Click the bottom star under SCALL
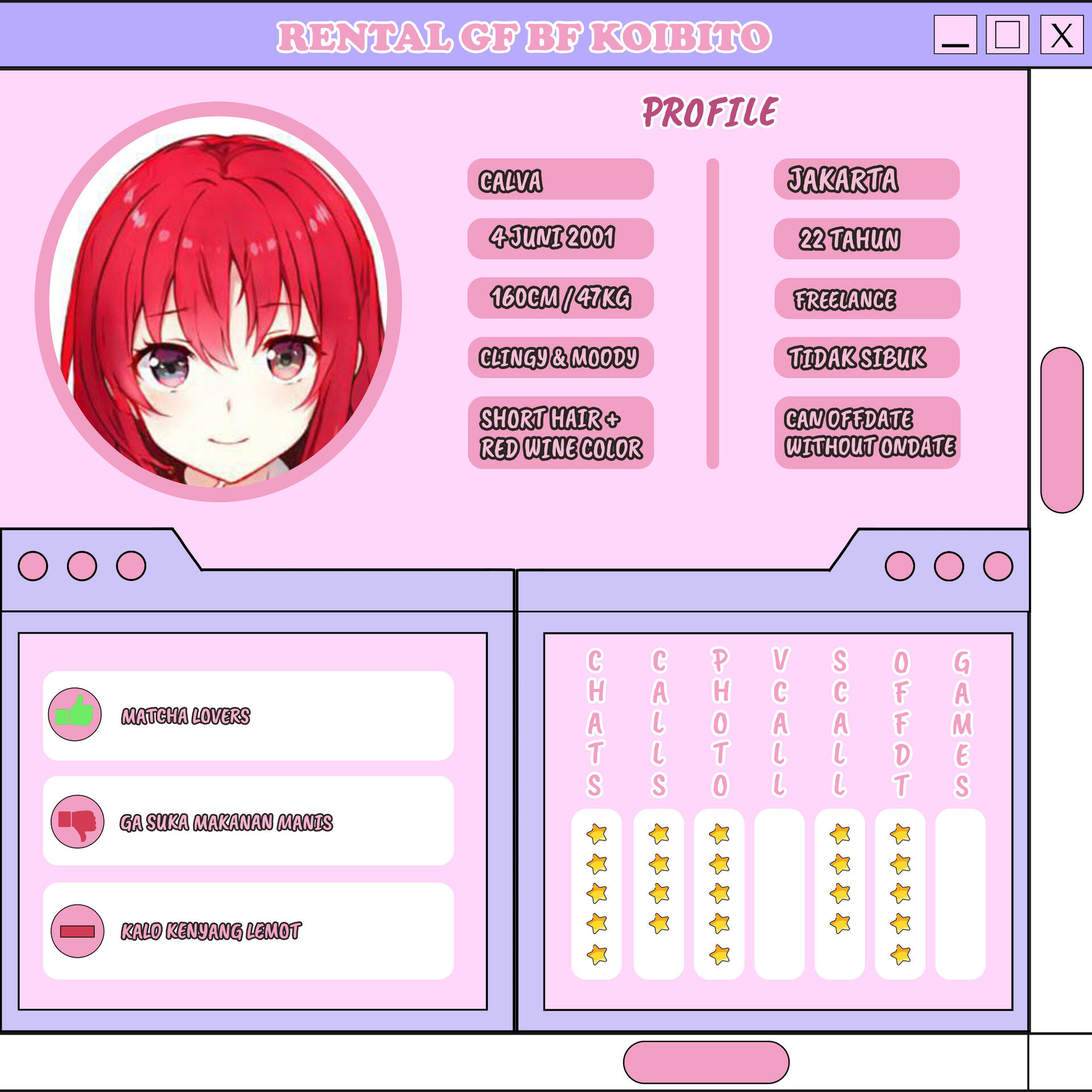Screen dimensions: 1092x1092 840,924
